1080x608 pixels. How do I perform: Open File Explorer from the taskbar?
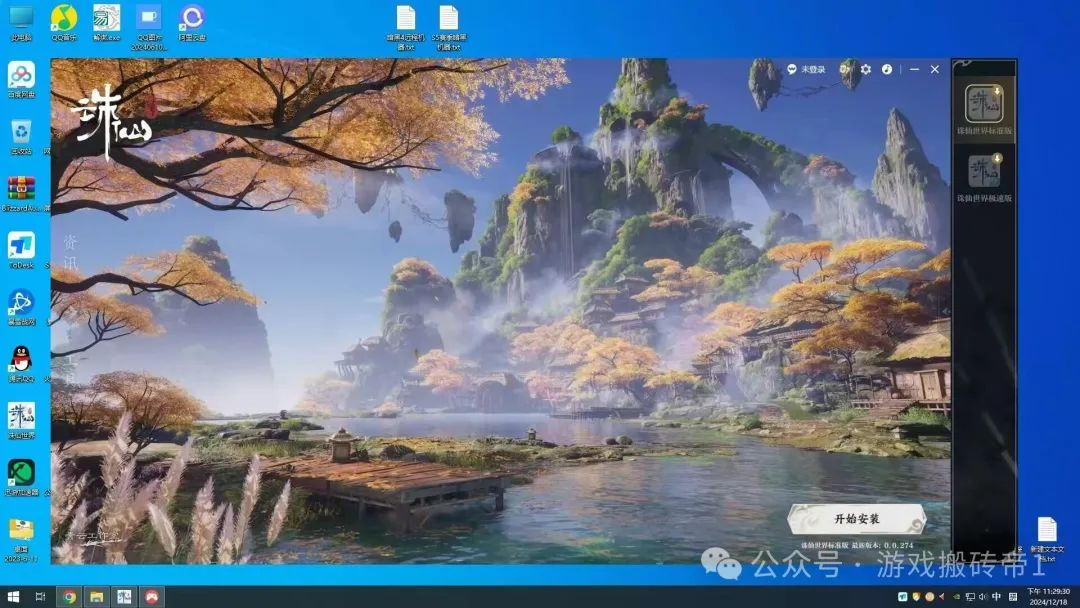96,596
